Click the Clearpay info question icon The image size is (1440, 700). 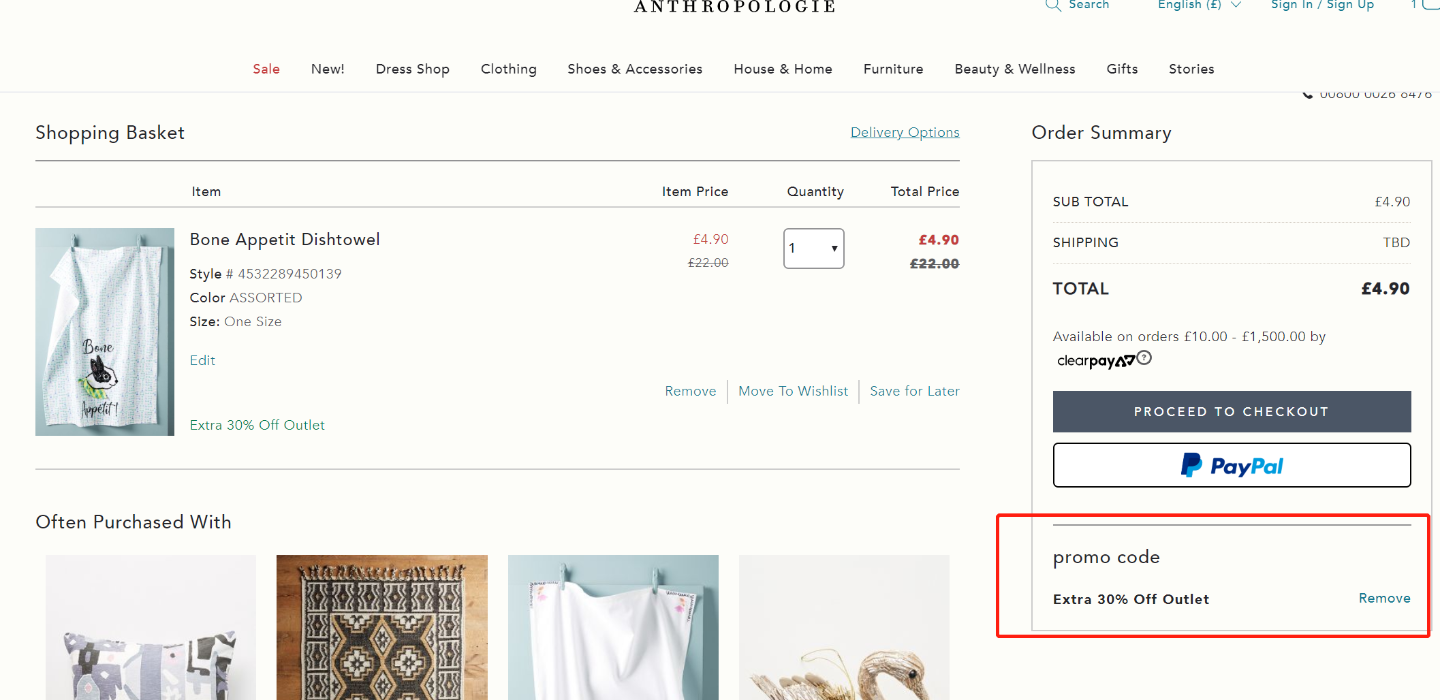(x=1144, y=358)
